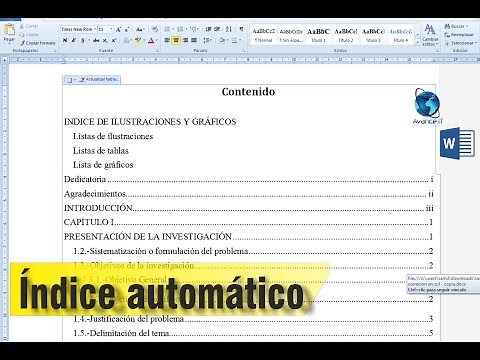Apply the red font color swatch

151,41
